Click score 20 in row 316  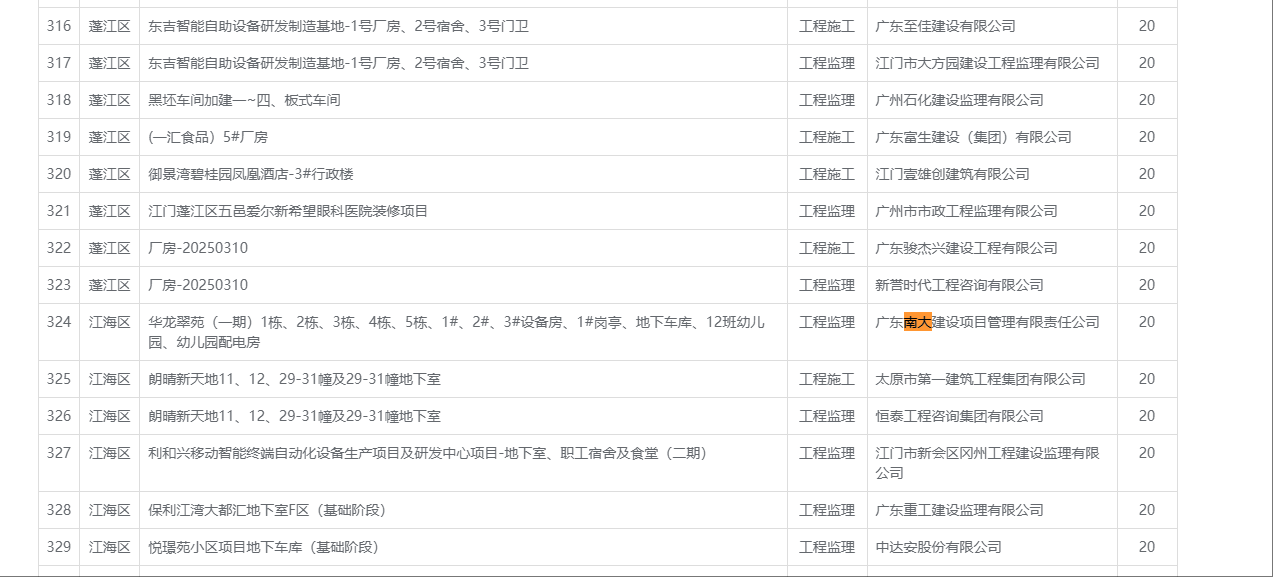point(1146,26)
